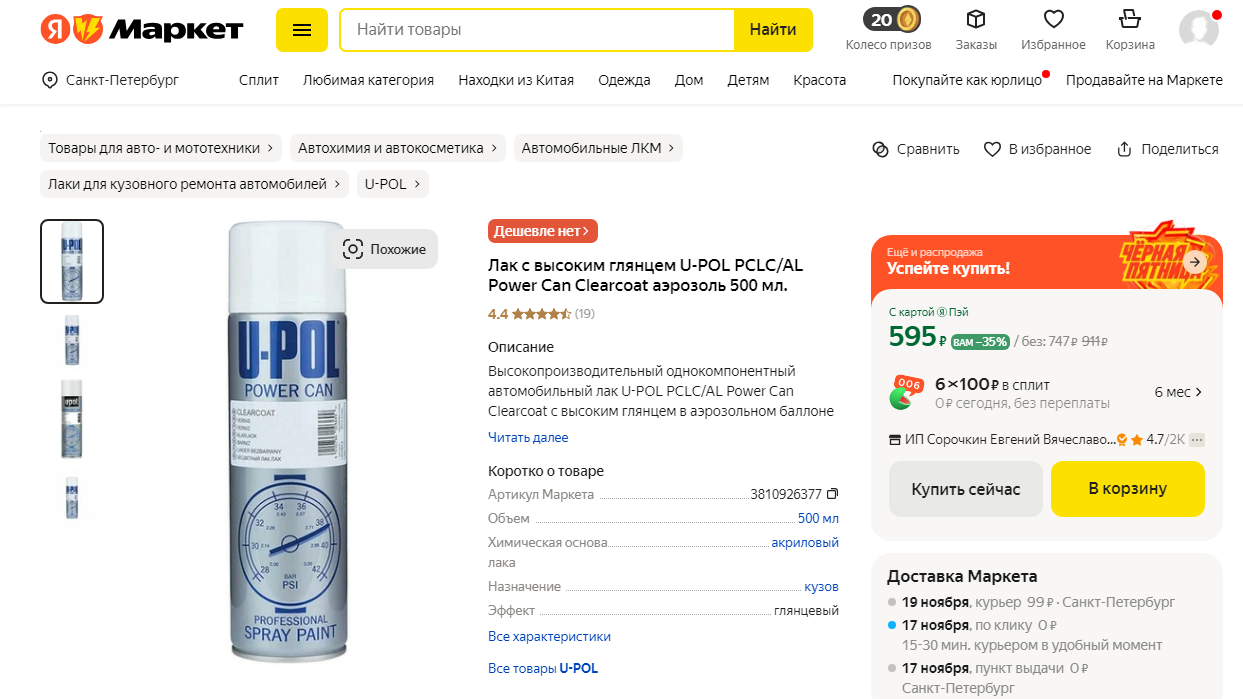Open the Одежда category menu

pyautogui.click(x=624, y=80)
